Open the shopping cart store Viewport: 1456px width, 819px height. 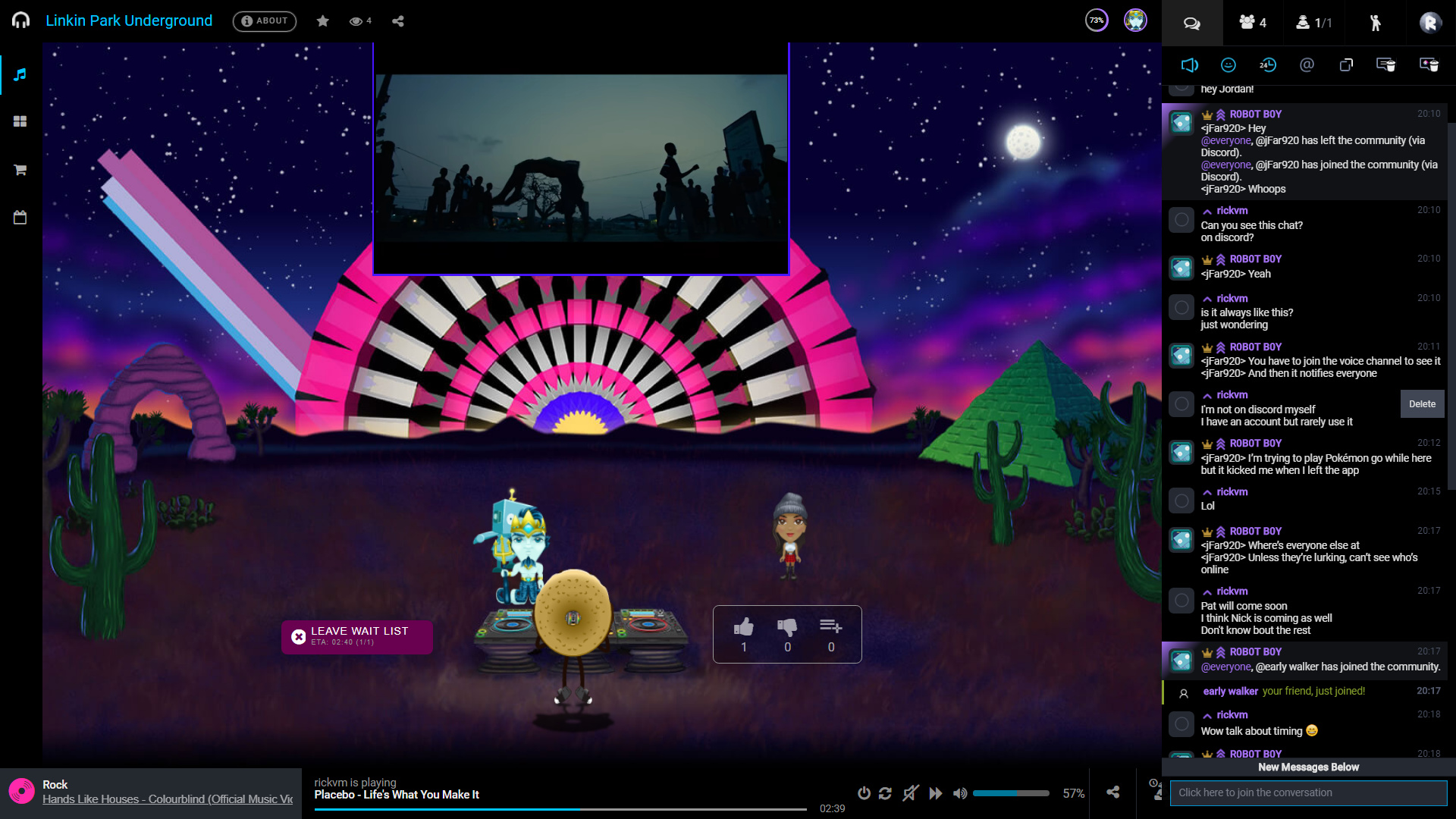point(20,169)
